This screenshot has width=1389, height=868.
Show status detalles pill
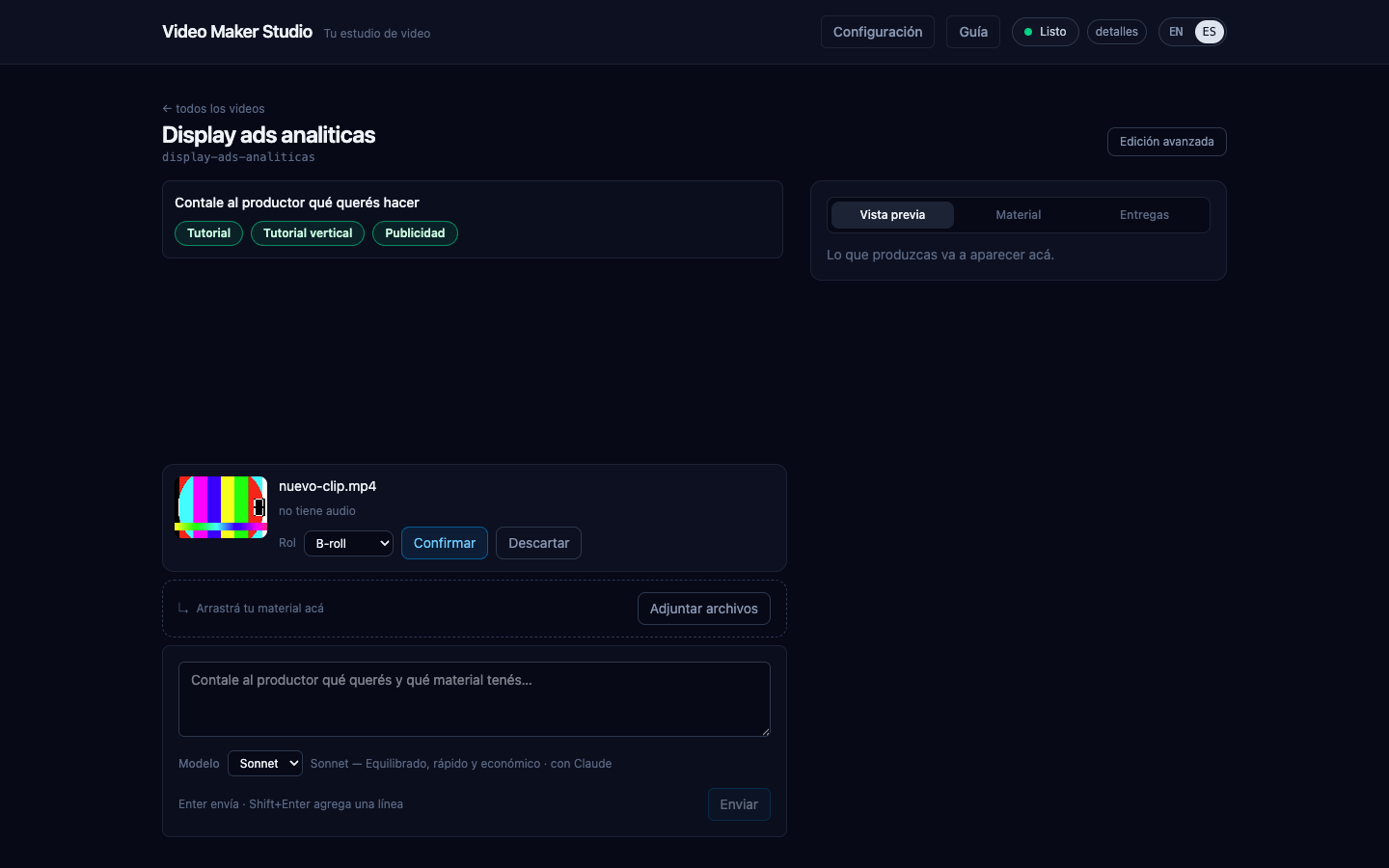[x=1117, y=32]
